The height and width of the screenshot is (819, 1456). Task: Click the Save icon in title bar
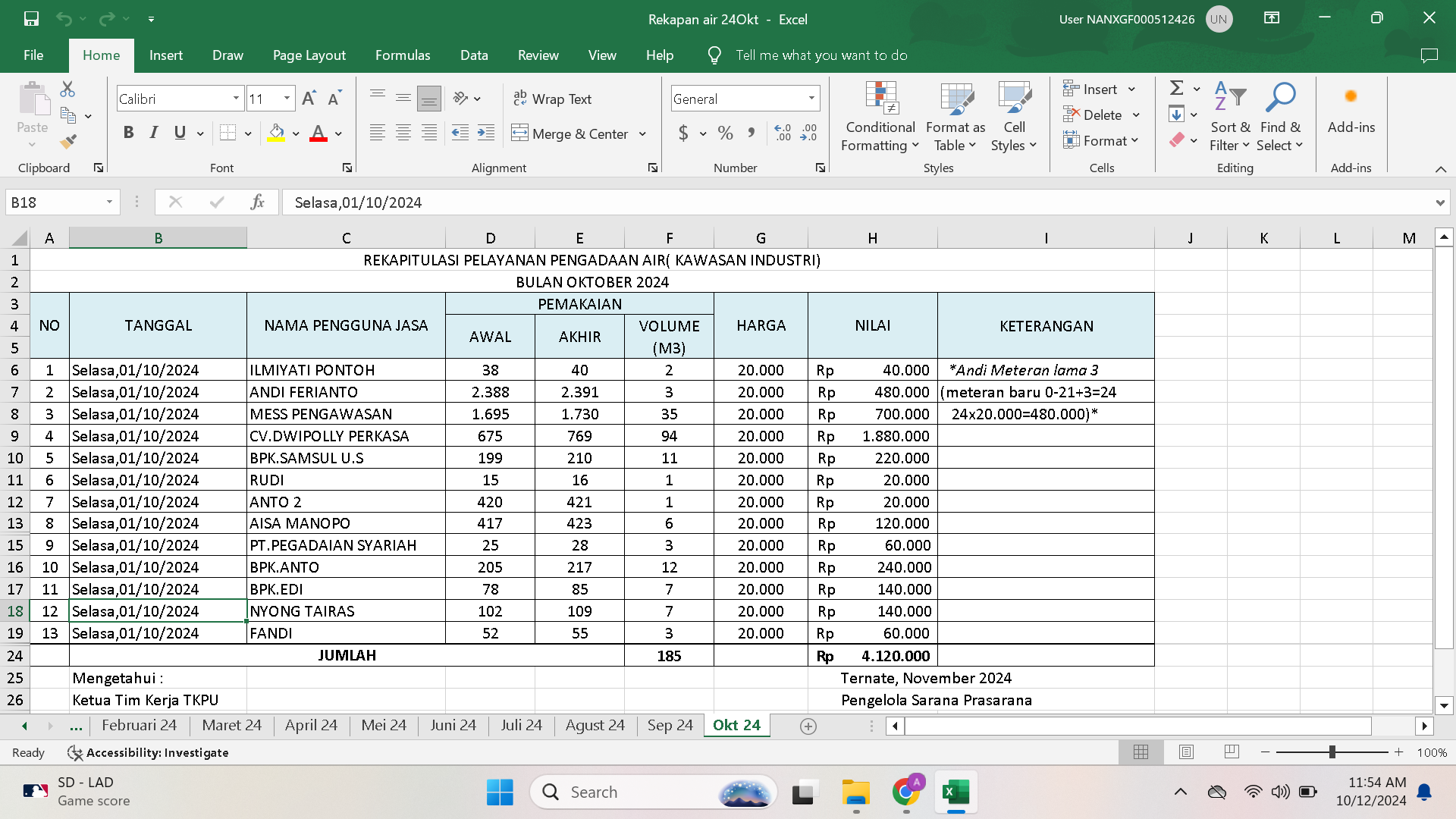click(x=31, y=19)
